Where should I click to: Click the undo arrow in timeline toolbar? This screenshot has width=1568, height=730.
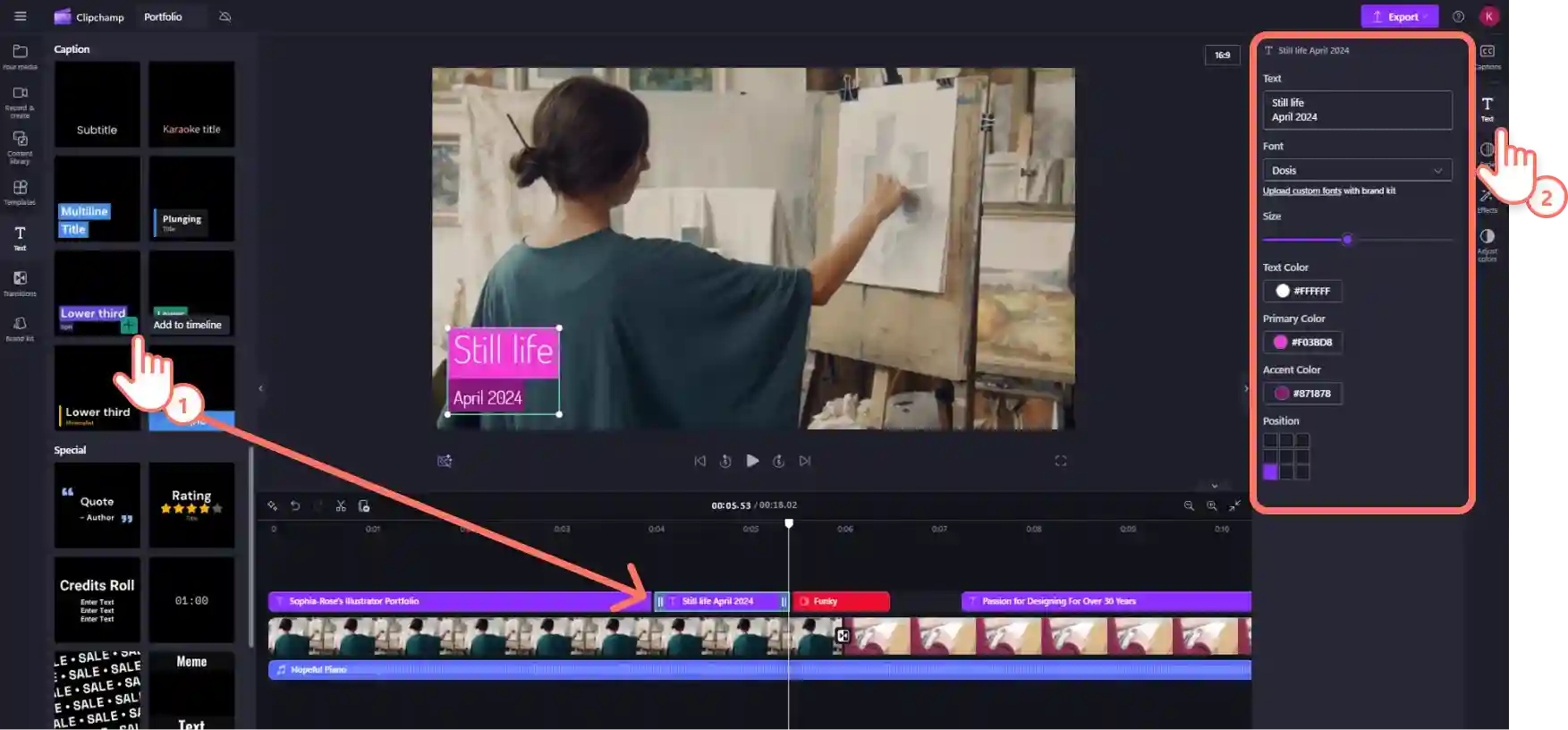point(295,506)
